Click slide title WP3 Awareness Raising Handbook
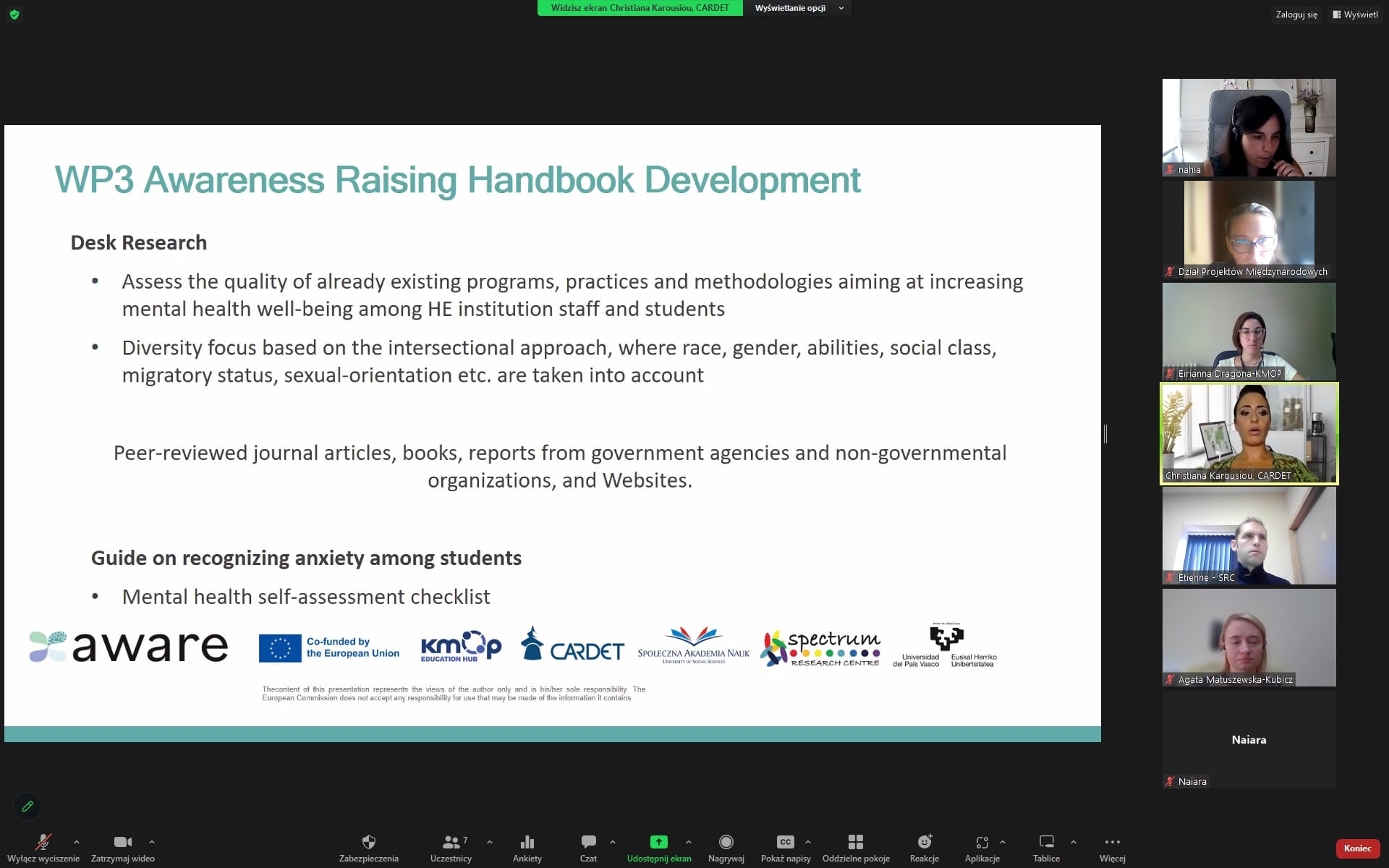 [x=457, y=179]
